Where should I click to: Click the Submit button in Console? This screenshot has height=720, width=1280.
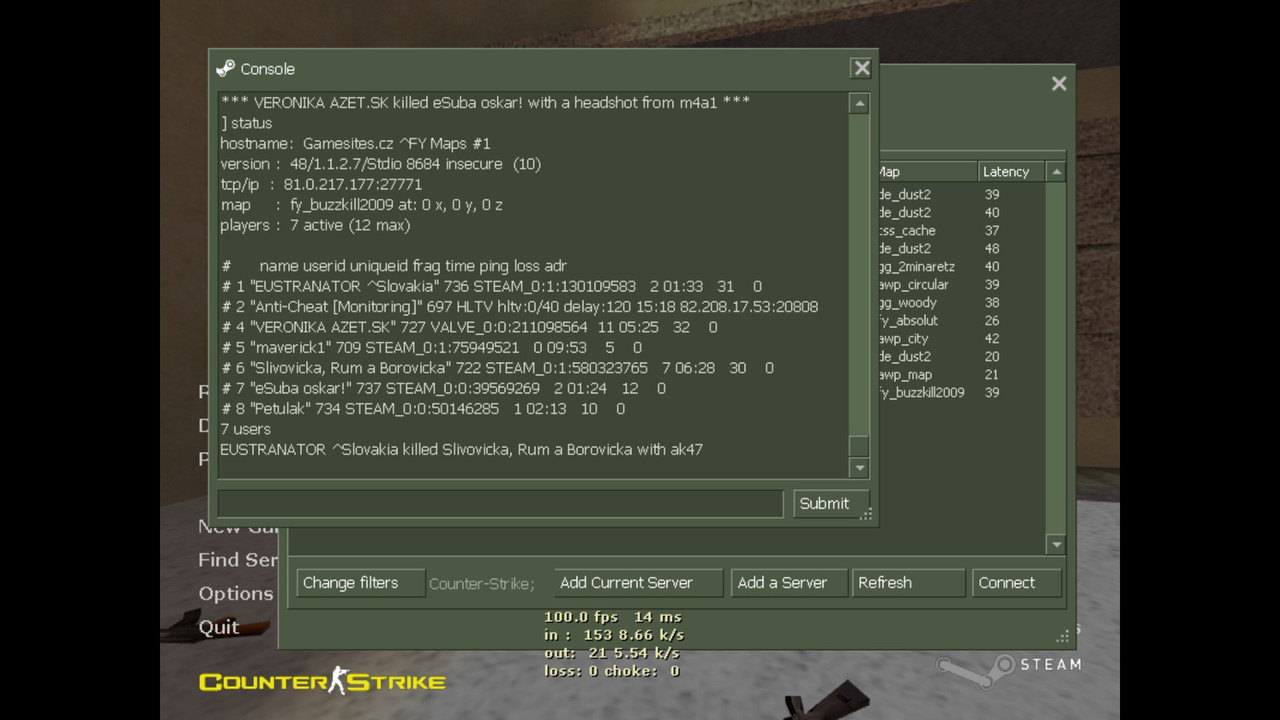tap(831, 503)
